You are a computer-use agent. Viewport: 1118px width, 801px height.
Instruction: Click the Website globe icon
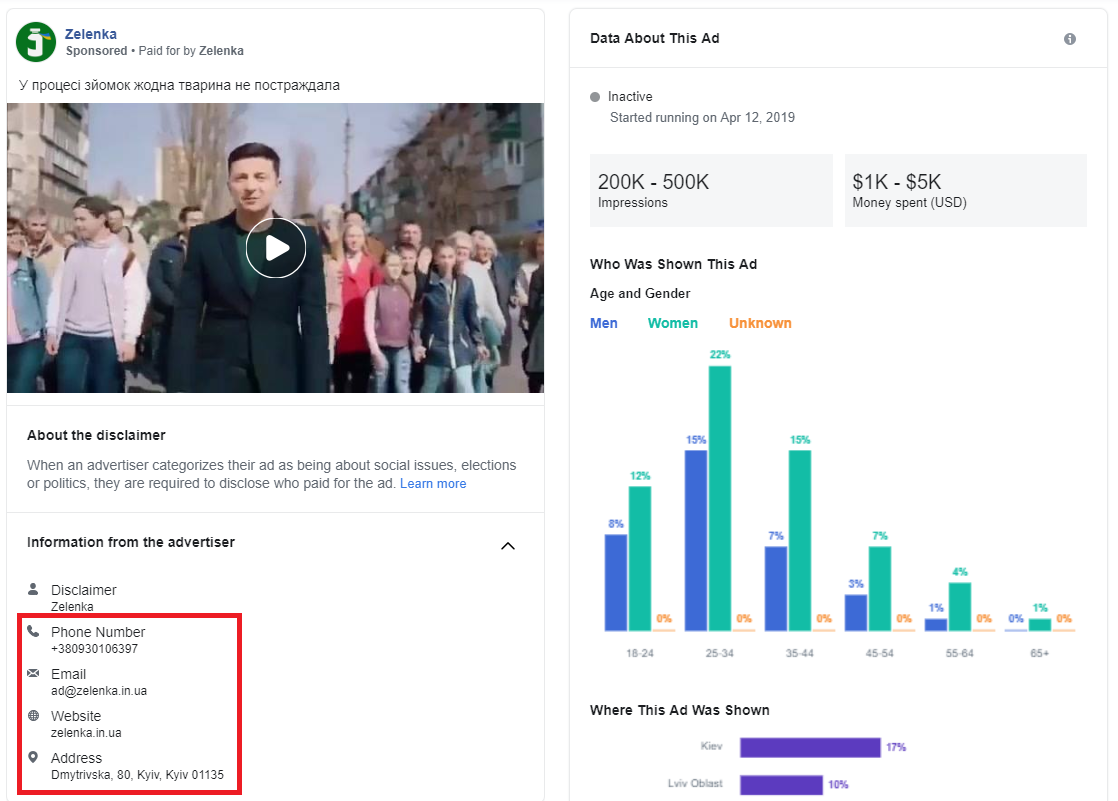point(33,716)
